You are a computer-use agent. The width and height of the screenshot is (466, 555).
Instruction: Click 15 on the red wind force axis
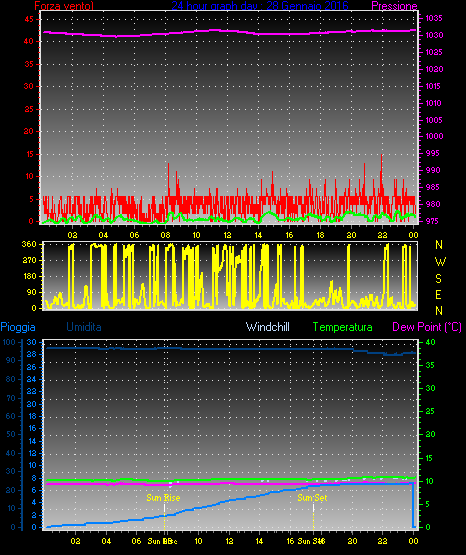(29, 154)
